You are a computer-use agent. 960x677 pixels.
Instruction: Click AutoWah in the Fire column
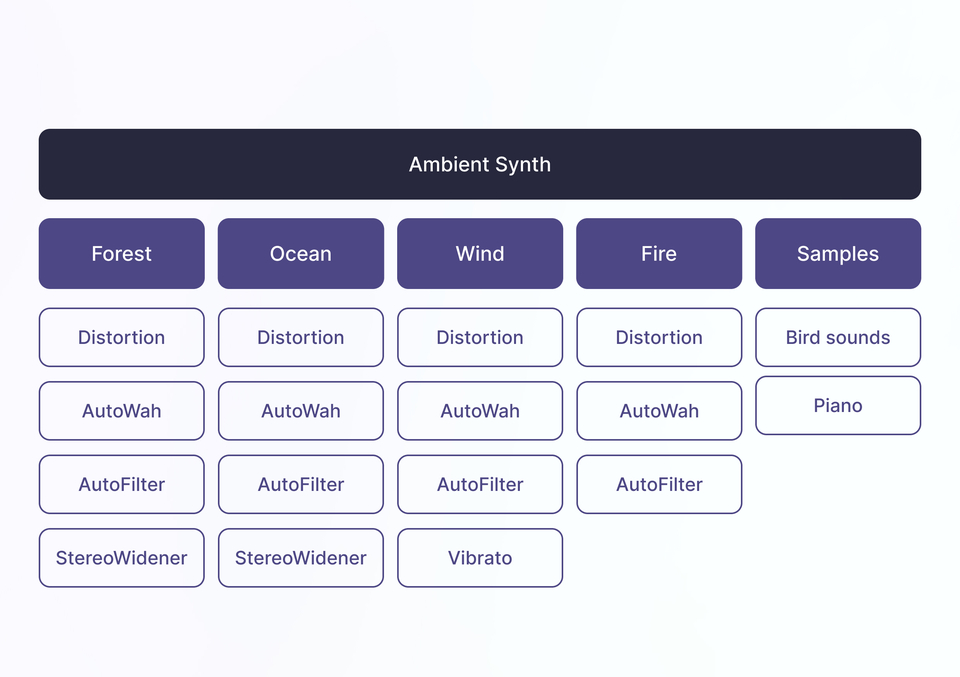click(659, 411)
